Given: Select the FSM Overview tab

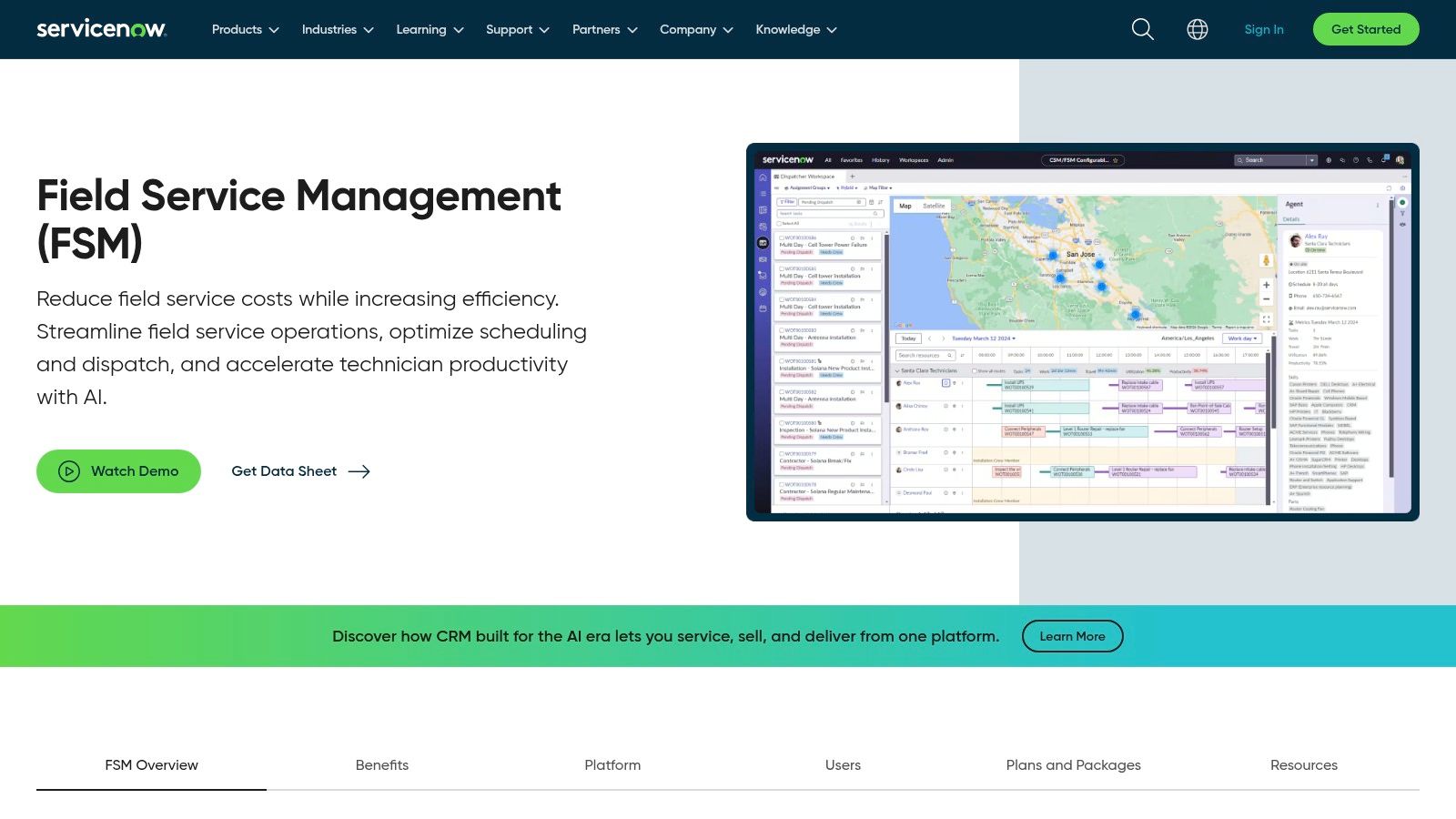Looking at the screenshot, I should pos(151,765).
